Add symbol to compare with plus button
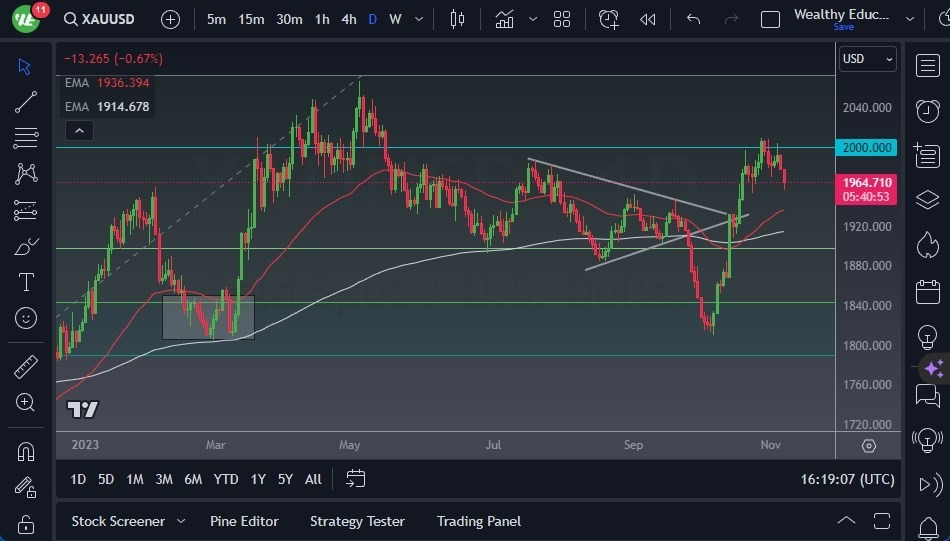950x541 pixels. pos(170,19)
